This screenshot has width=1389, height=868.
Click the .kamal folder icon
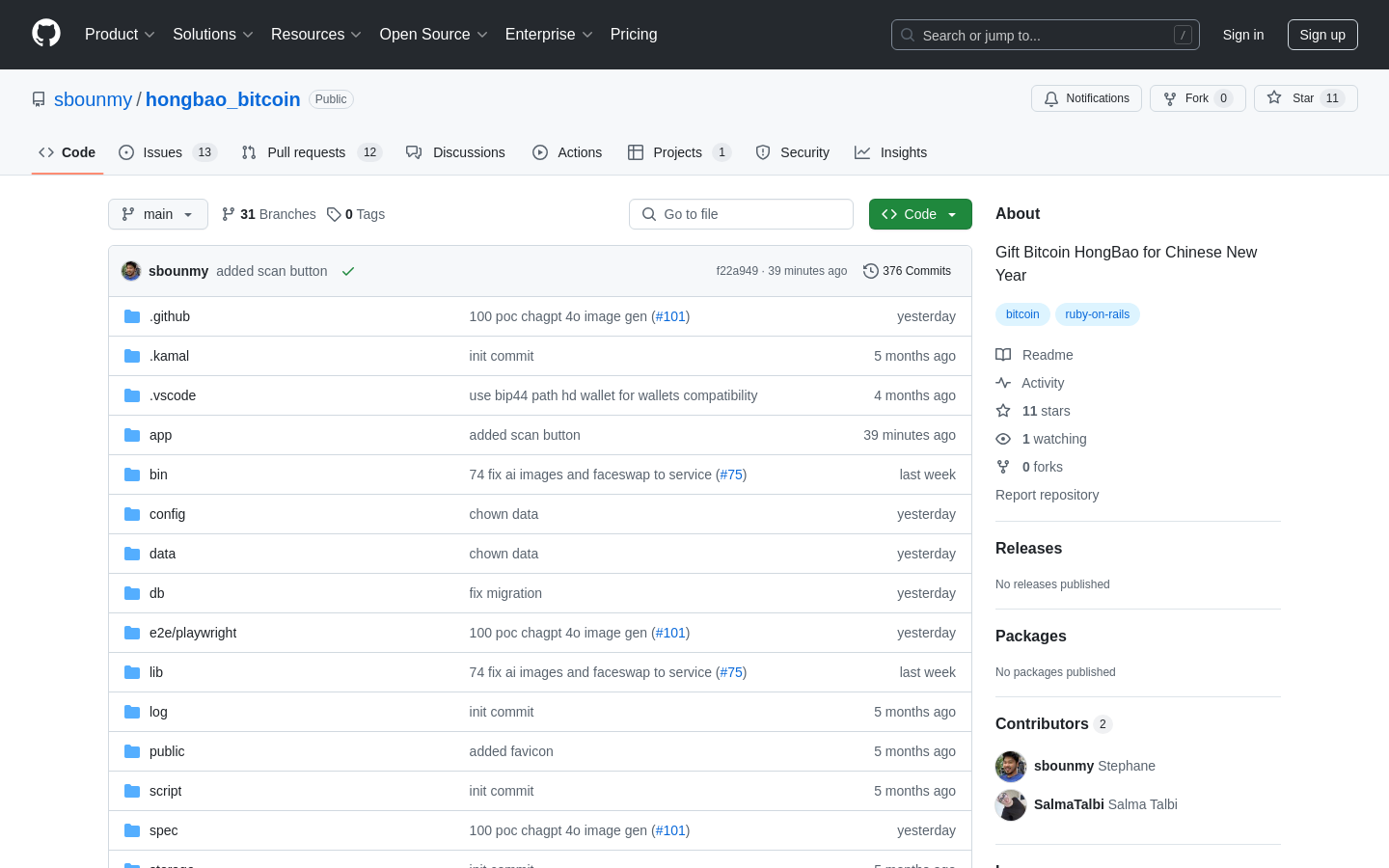pos(132,356)
